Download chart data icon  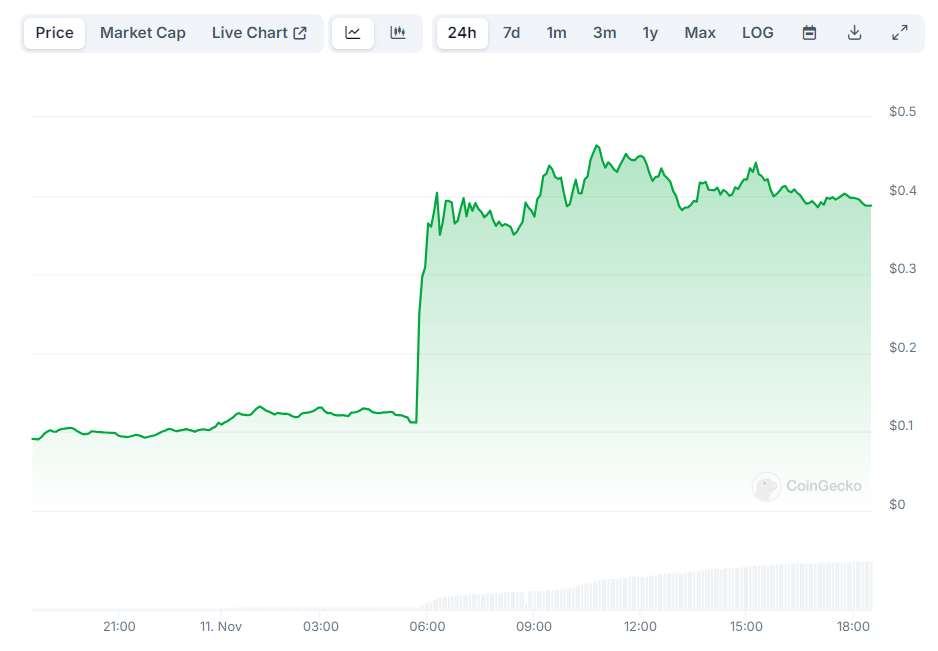854,33
